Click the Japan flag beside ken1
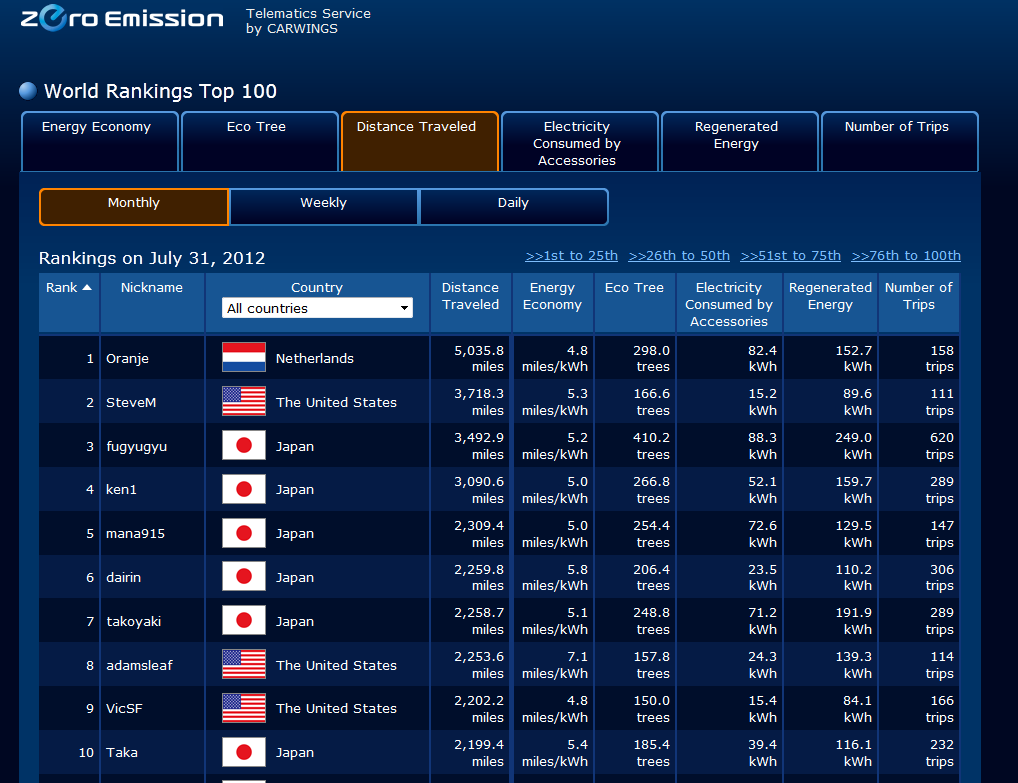This screenshot has height=783, width=1018. tap(243, 490)
